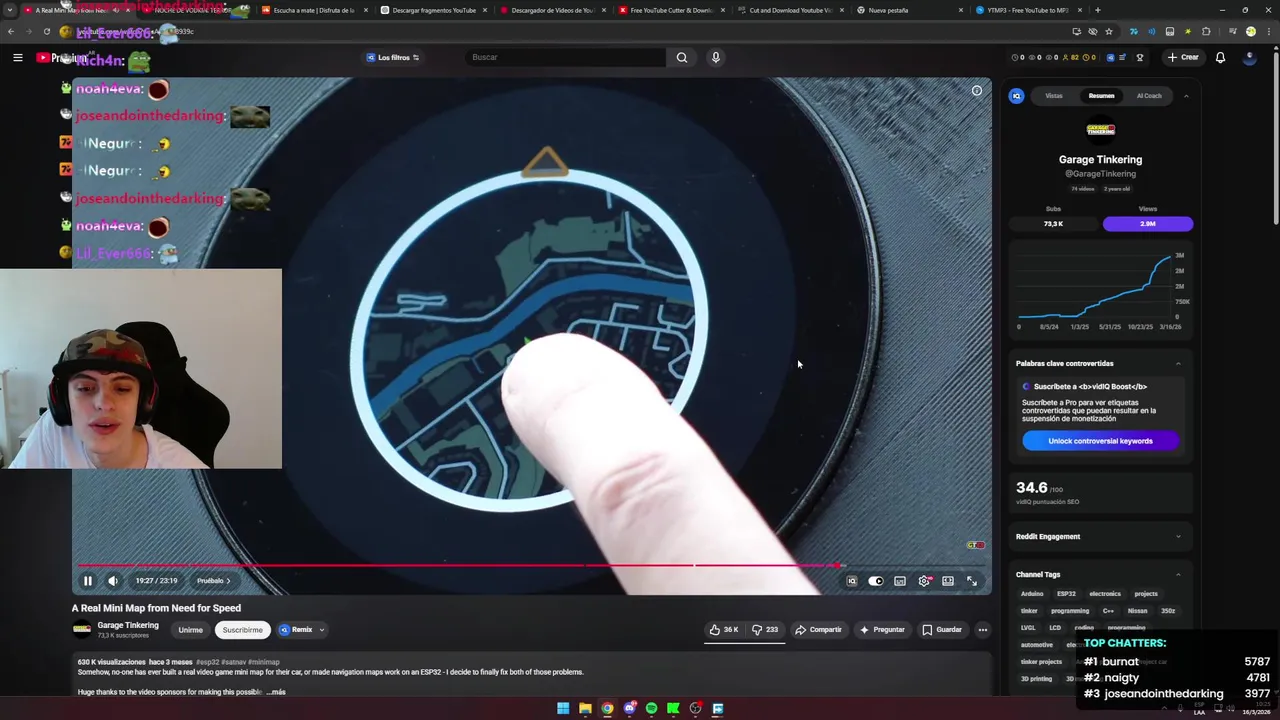The height and width of the screenshot is (720, 1280).
Task: Pause the video playback
Action: pos(87,581)
